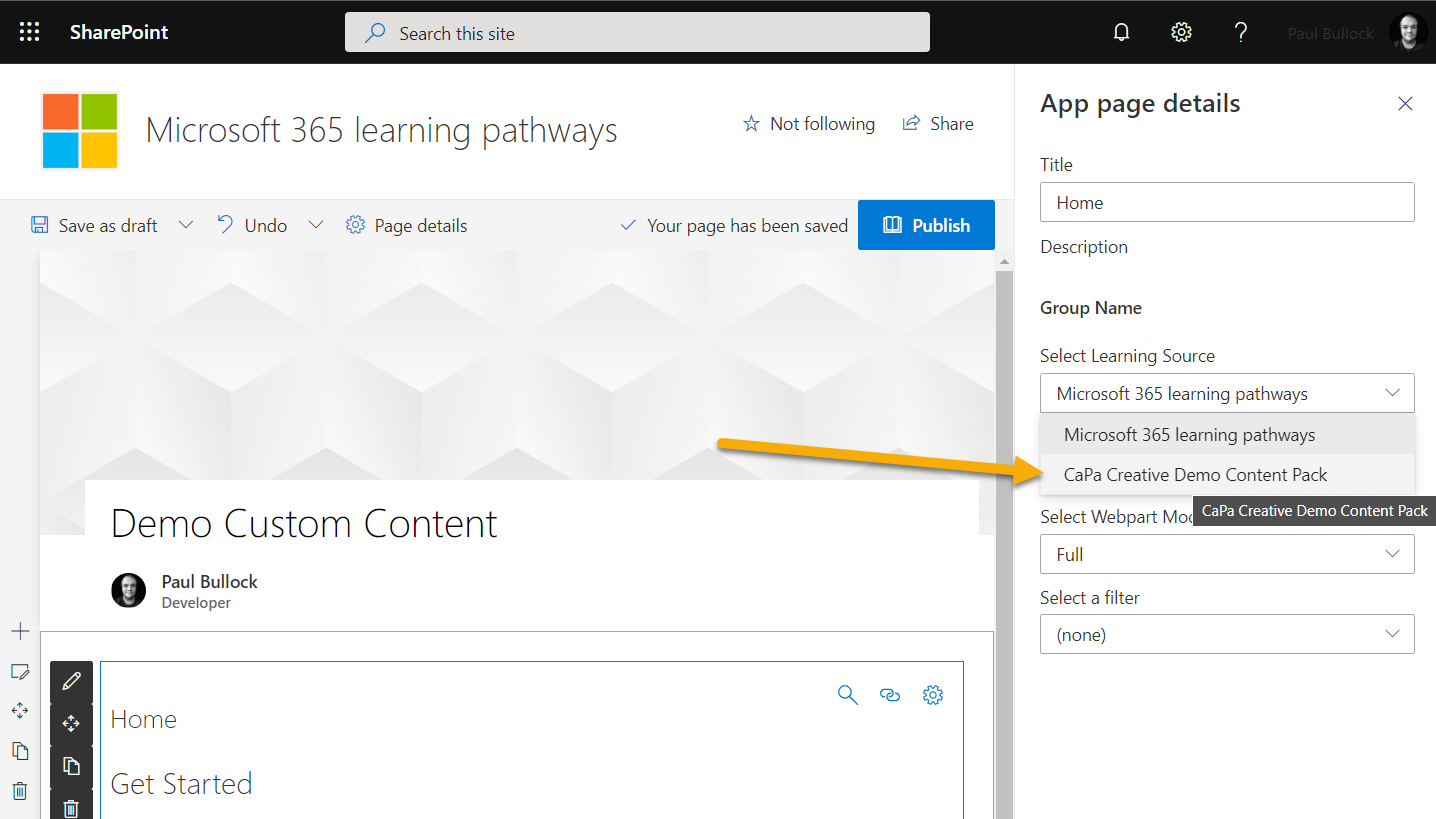Open the notifications bell
The height and width of the screenshot is (819, 1436).
pyautogui.click(x=1121, y=31)
